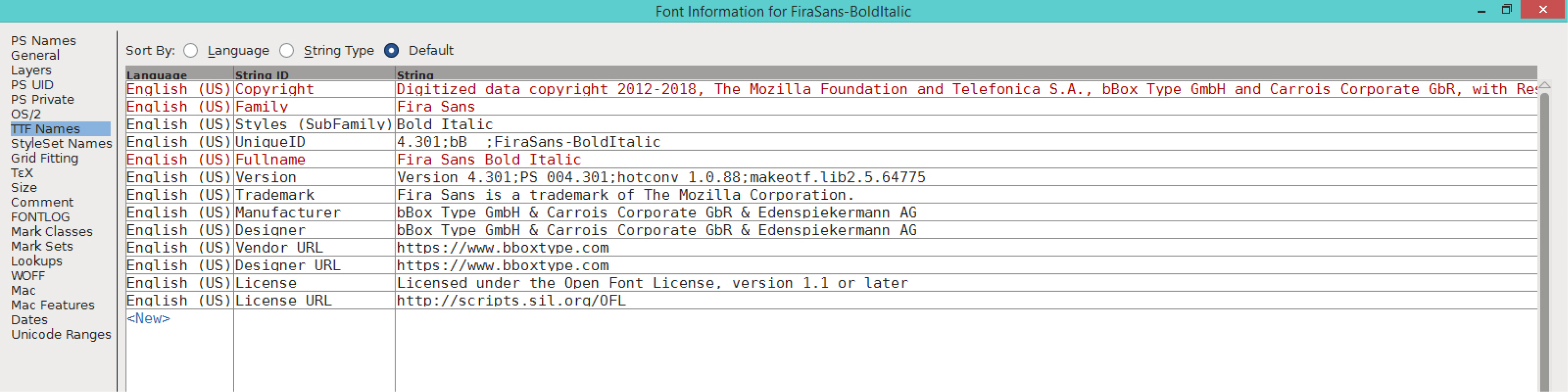The image size is (1568, 392).
Task: Select the UniqueID string ID cell
Action: pos(315,142)
